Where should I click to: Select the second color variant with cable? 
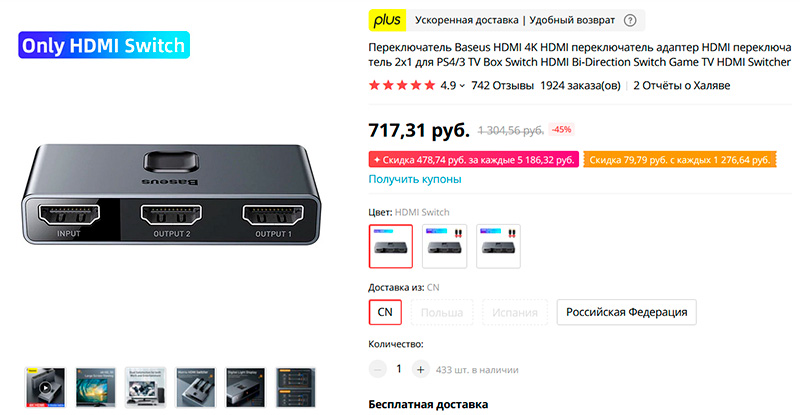444,246
